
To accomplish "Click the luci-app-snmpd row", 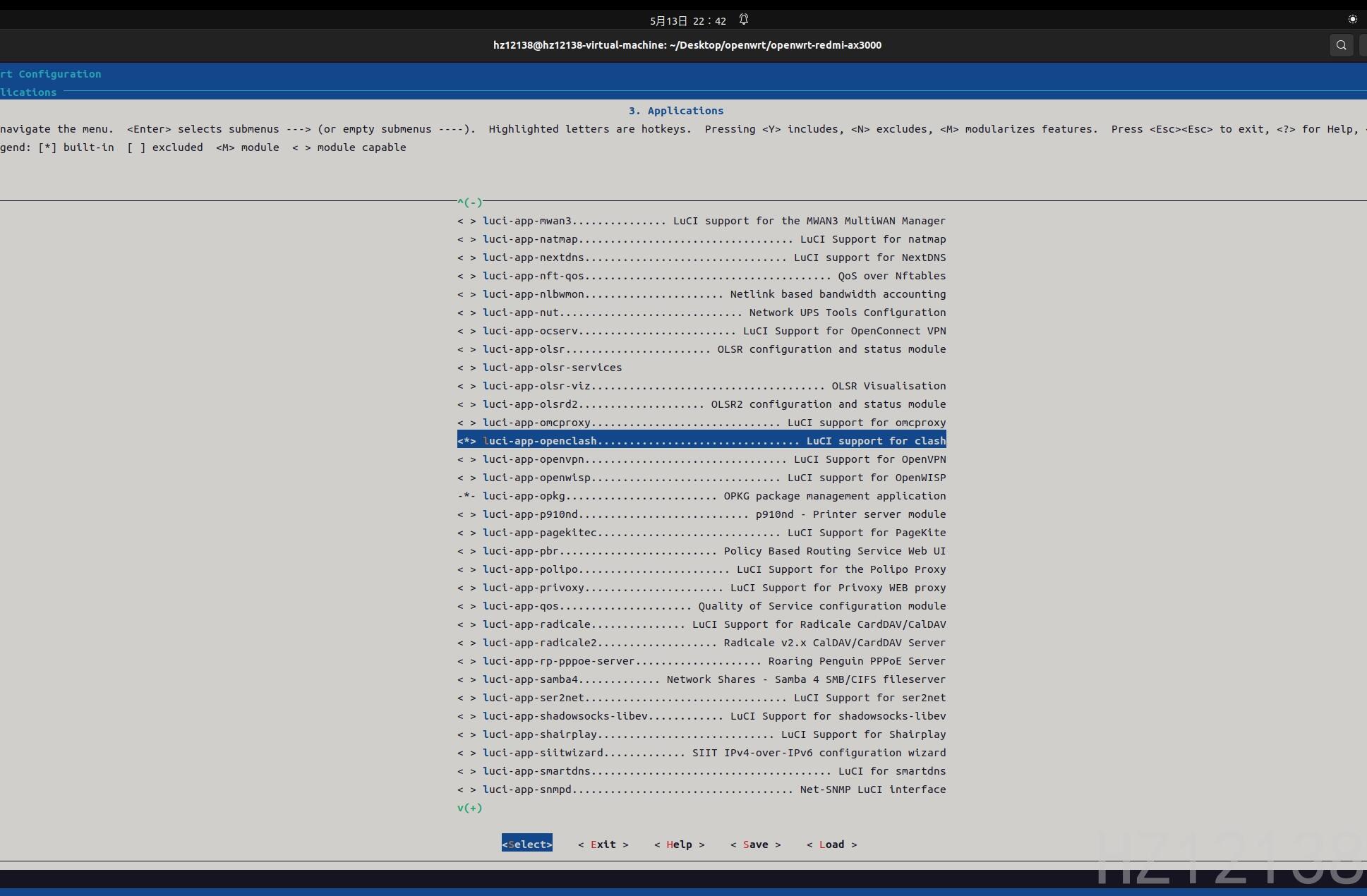I will (x=701, y=789).
